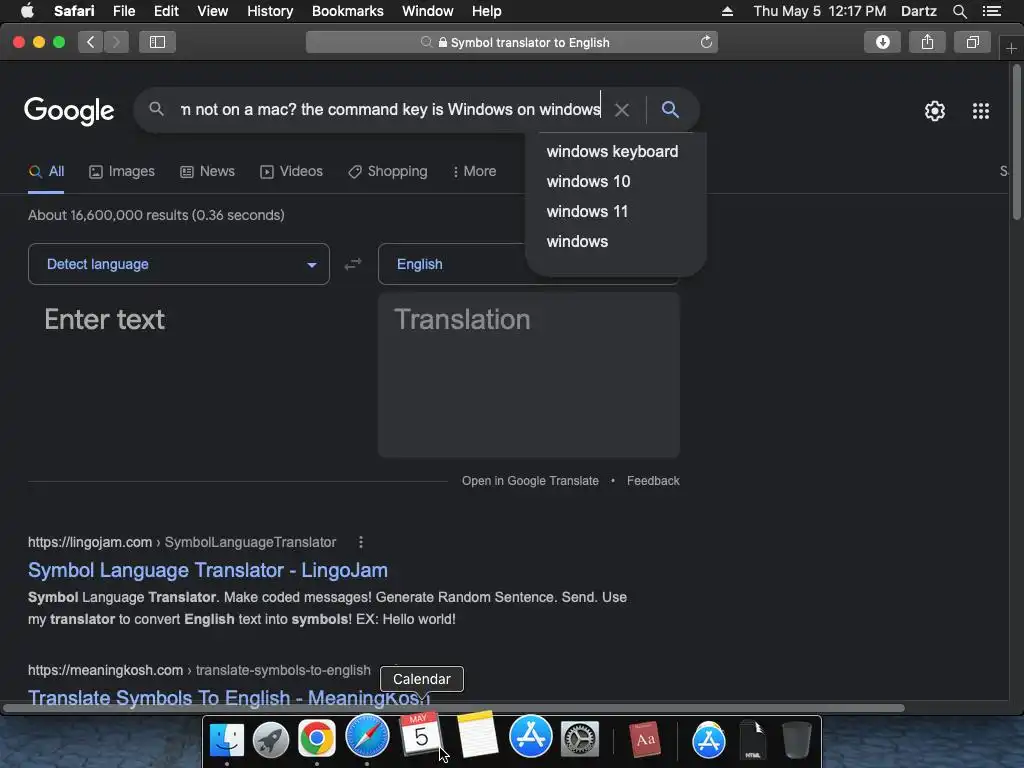Open Notes from the Dock
This screenshot has width=1024, height=768.
point(477,735)
